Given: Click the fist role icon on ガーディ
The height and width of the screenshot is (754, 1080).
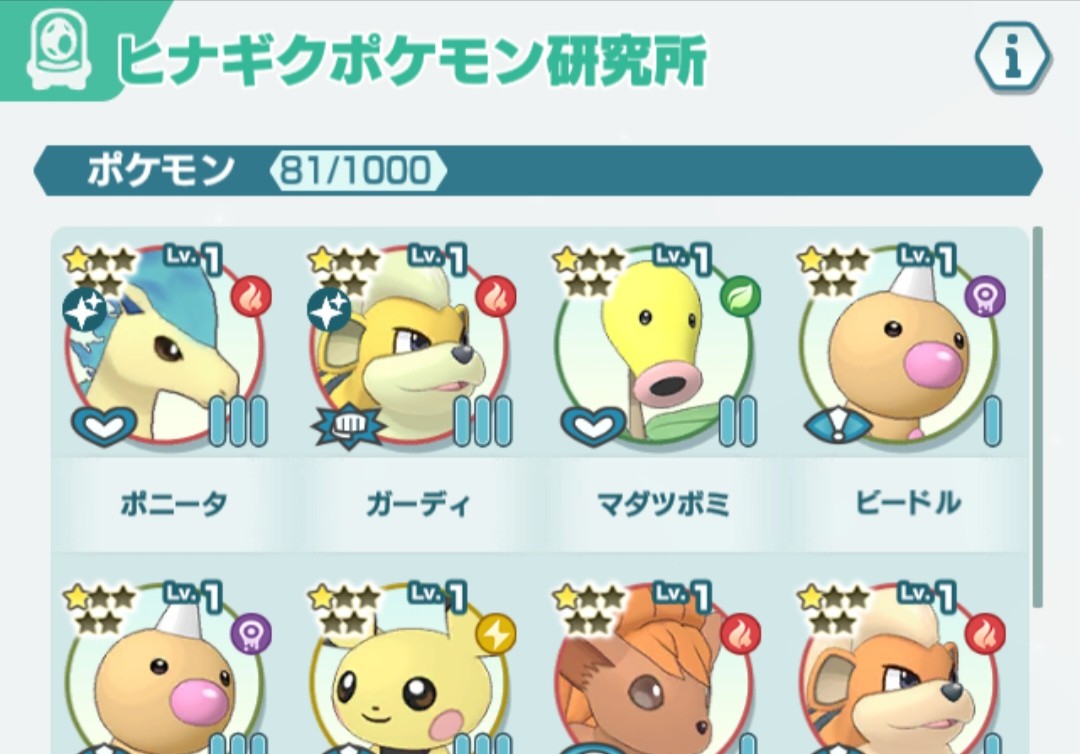Looking at the screenshot, I should pos(348,425).
